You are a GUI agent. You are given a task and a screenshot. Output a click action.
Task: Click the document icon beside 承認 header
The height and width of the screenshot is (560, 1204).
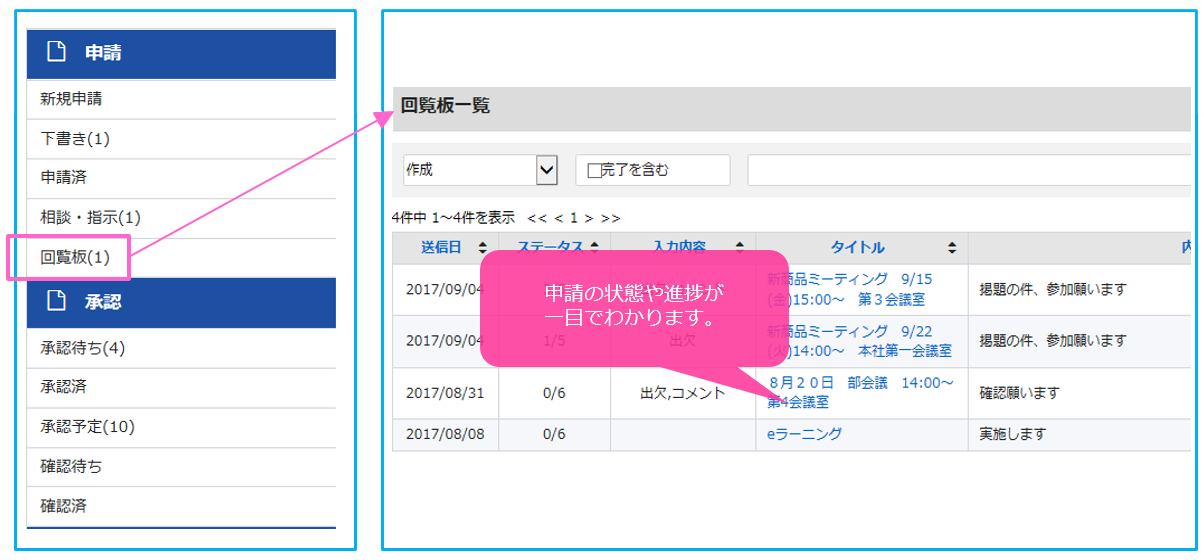[55, 300]
